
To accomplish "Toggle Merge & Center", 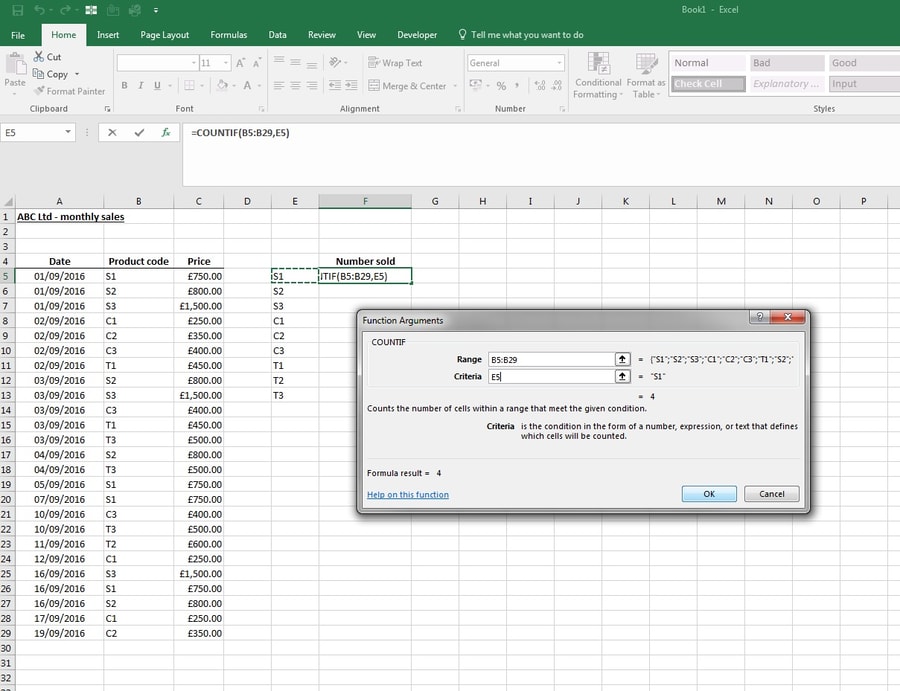I will (x=408, y=86).
